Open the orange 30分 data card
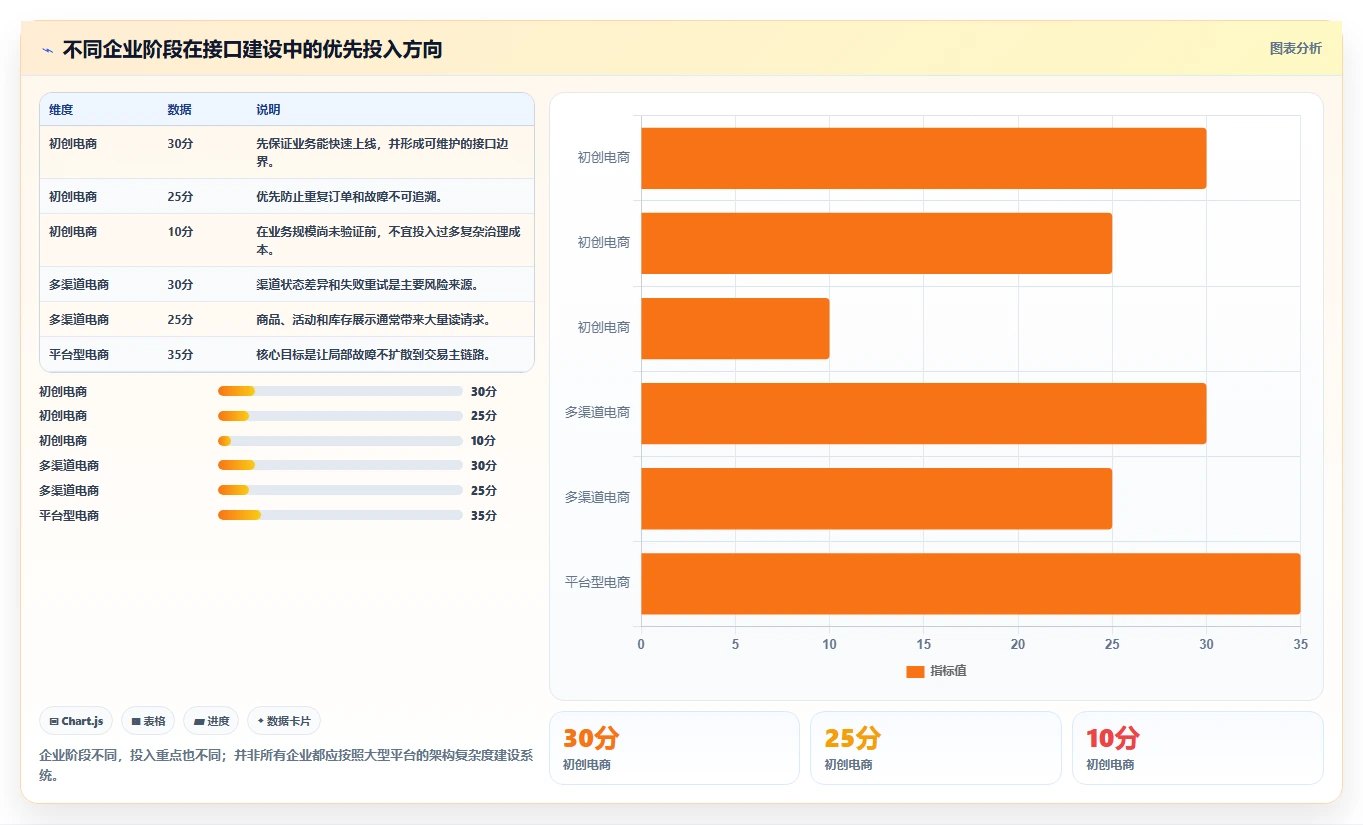The width and height of the screenshot is (1363, 825). click(x=674, y=748)
